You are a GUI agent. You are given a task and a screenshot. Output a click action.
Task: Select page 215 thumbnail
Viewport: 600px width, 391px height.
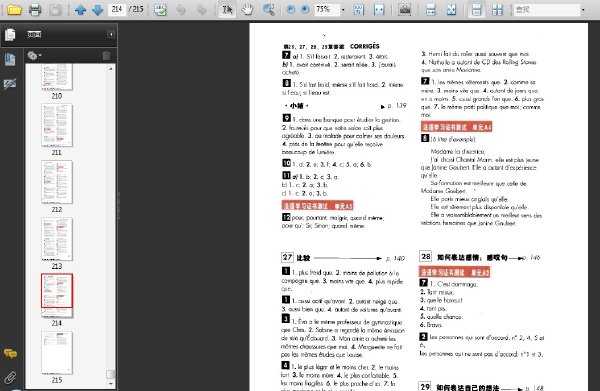coord(57,352)
